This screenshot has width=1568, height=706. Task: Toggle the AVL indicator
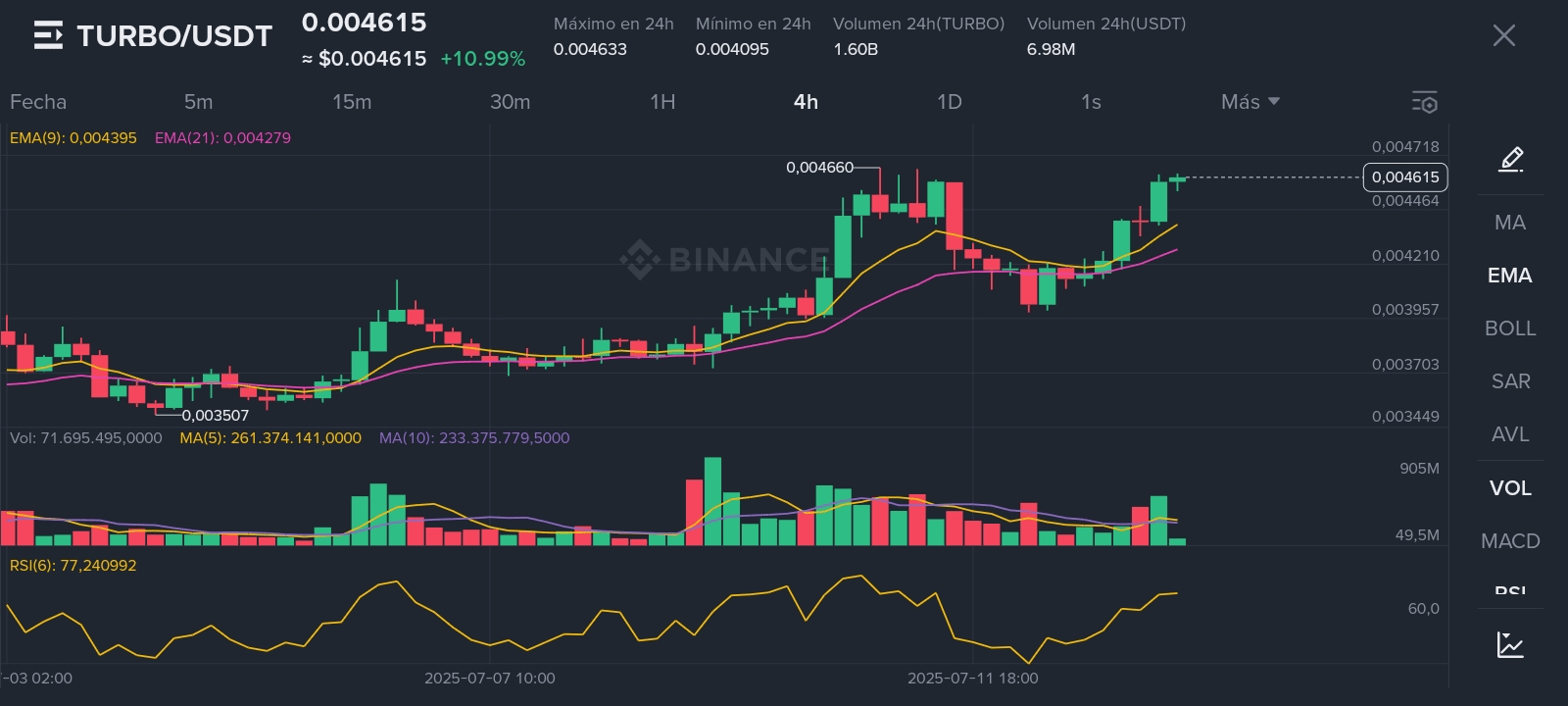(1510, 434)
